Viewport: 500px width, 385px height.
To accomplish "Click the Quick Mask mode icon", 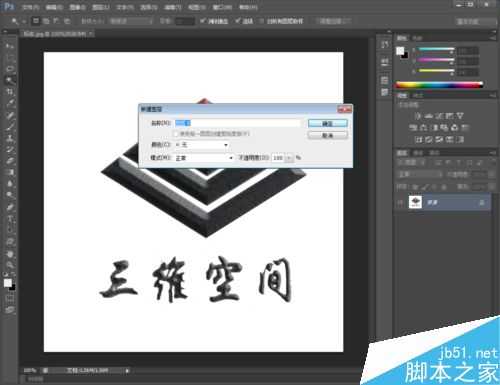I will (x=10, y=298).
